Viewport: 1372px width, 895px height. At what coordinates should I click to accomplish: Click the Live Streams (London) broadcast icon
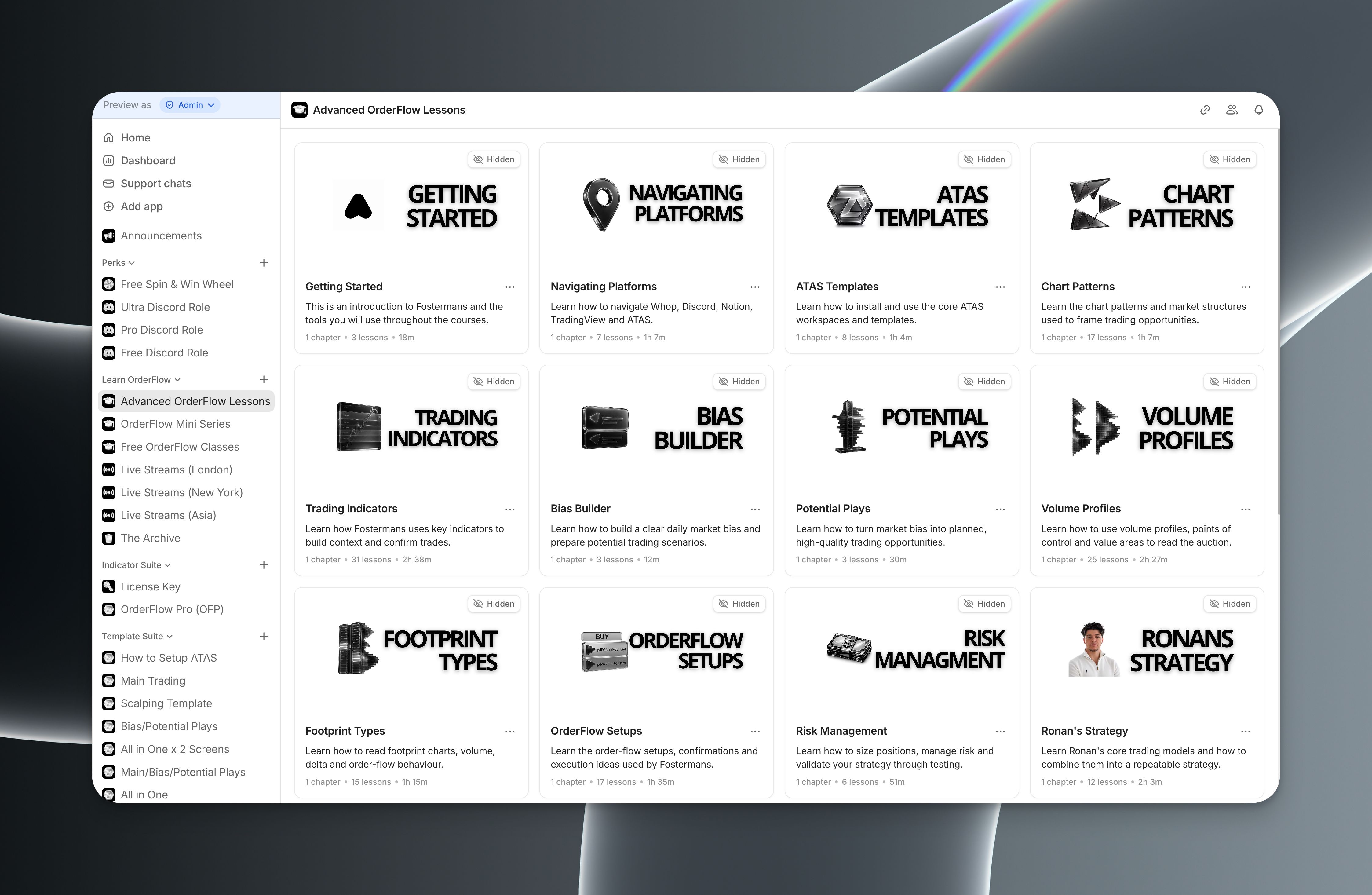108,470
